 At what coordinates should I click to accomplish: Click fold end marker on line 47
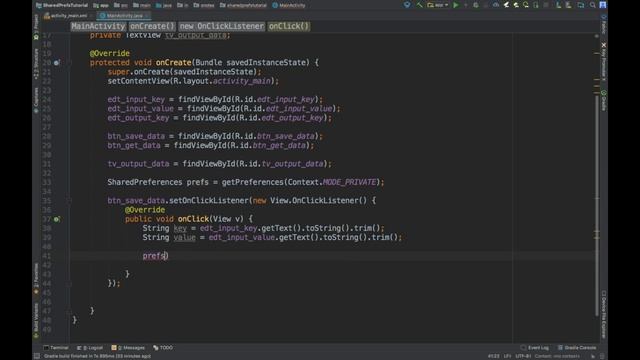(x=69, y=311)
